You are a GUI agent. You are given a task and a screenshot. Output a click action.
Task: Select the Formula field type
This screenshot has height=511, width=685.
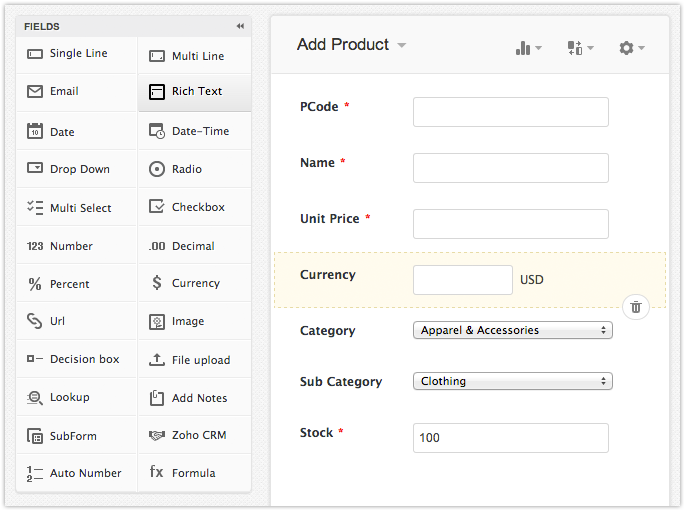195,473
